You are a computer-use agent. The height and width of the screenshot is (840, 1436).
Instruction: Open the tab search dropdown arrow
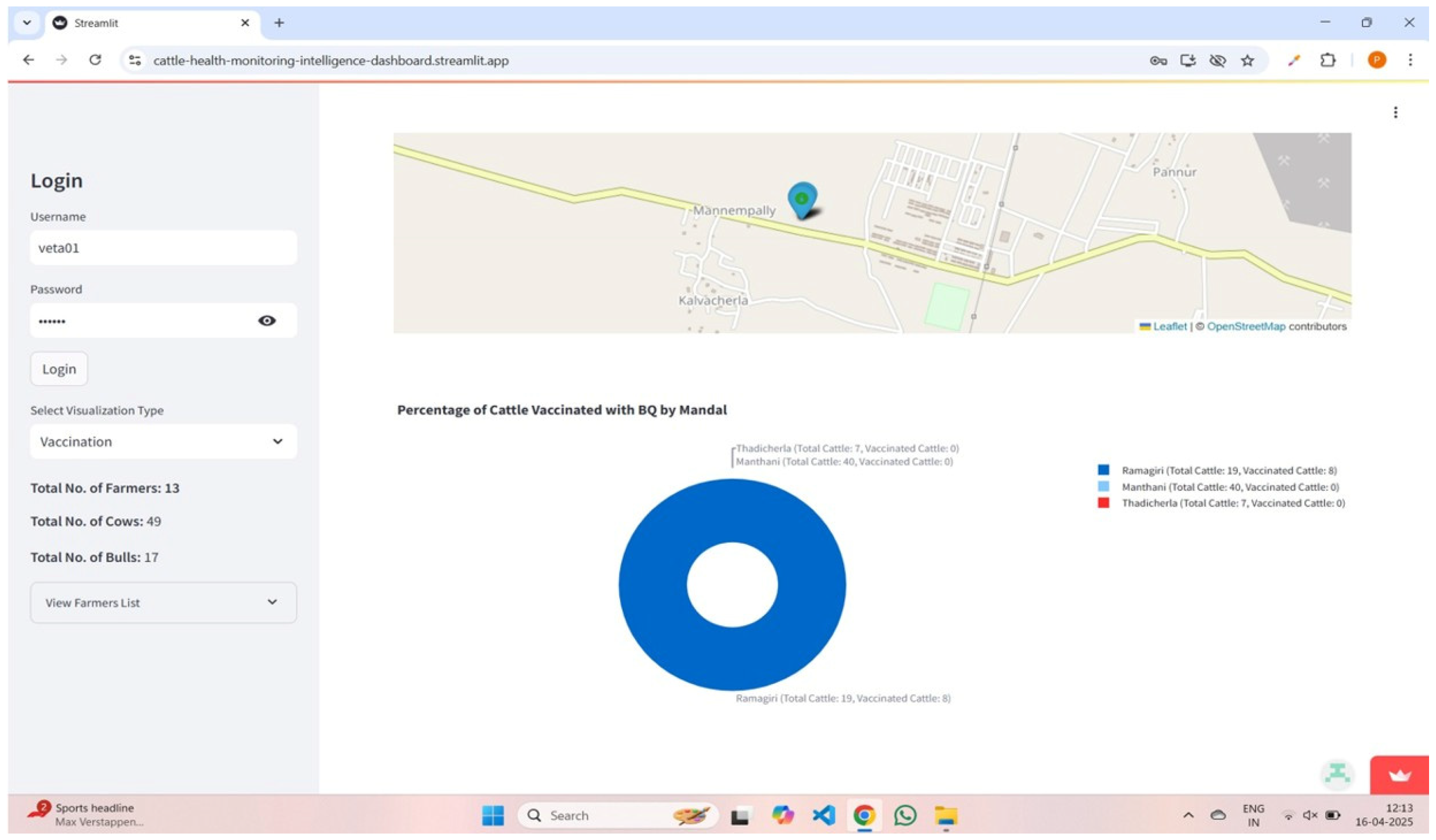[x=27, y=23]
